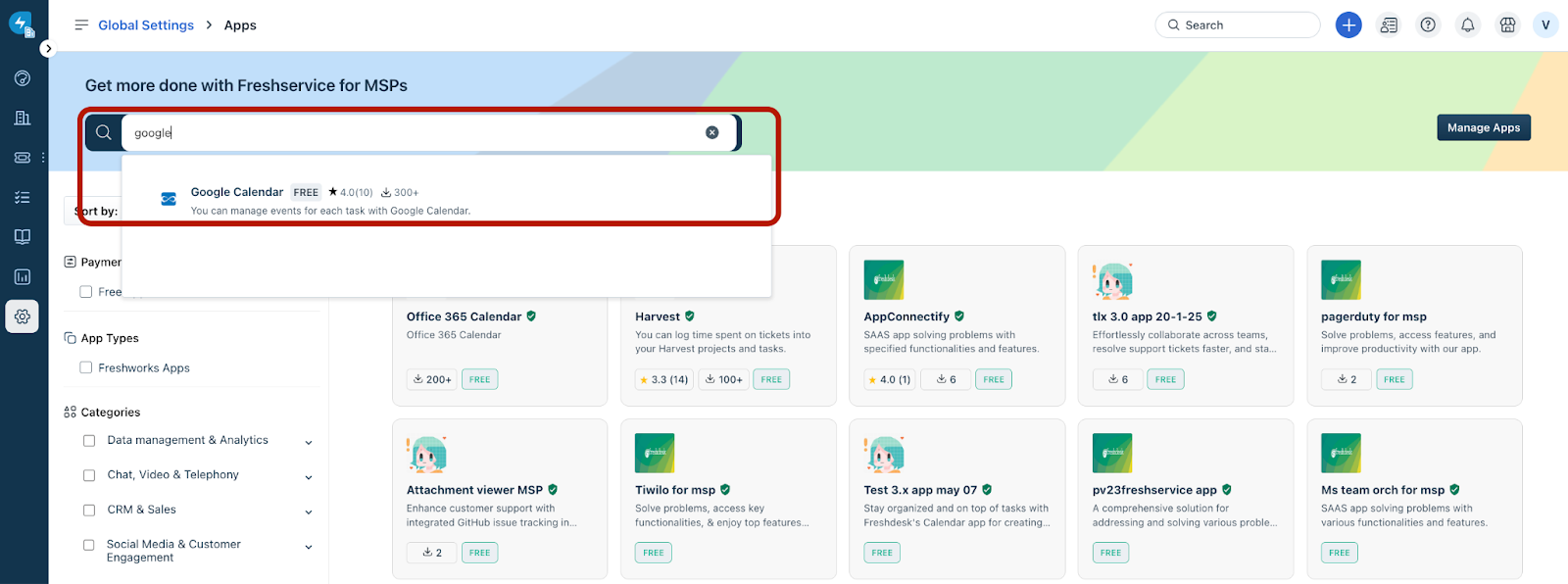Open the tickets icon in the sidebar
This screenshot has width=1568, height=584.
click(x=23, y=157)
